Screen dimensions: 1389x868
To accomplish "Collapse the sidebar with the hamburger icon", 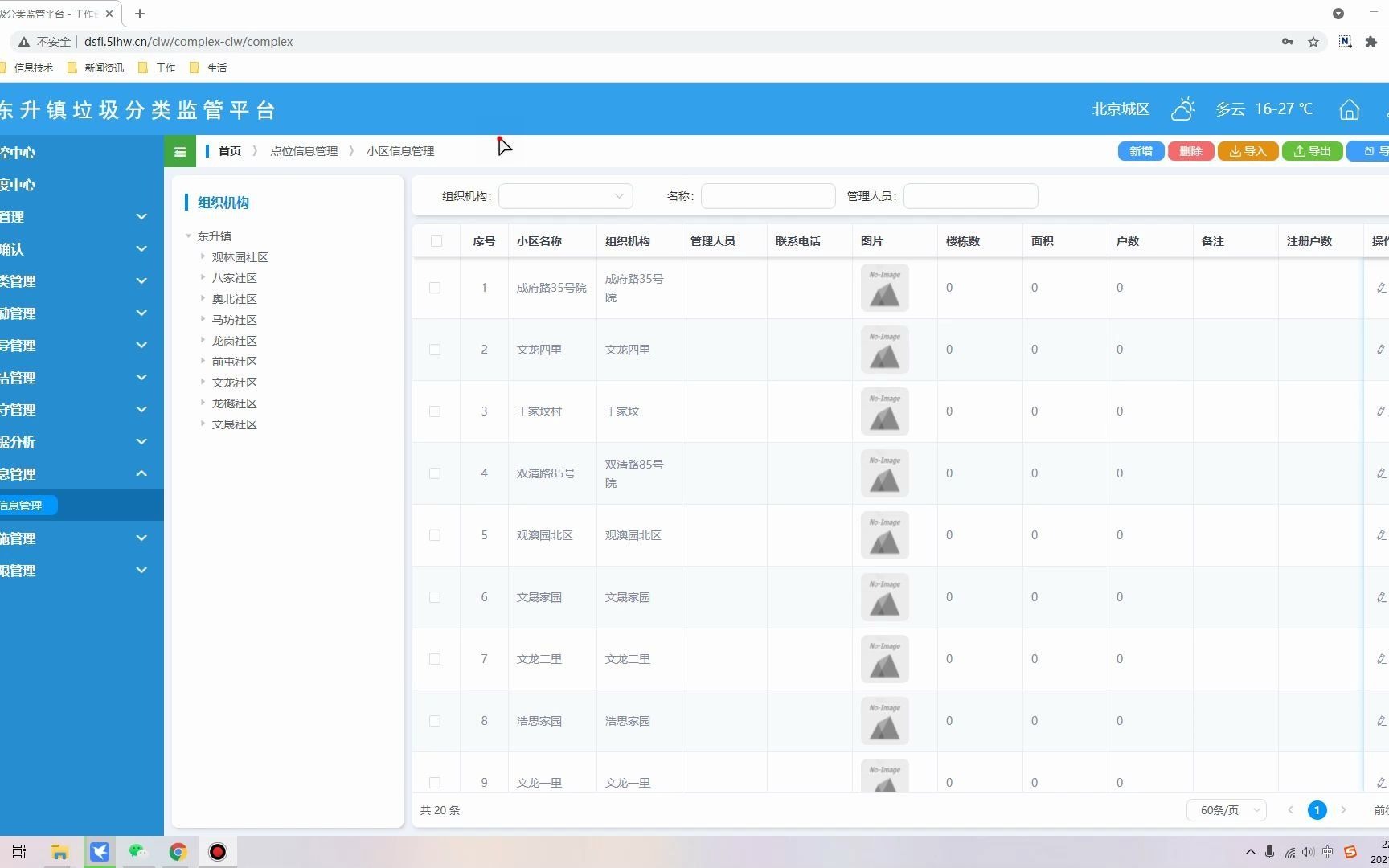I will [x=180, y=151].
